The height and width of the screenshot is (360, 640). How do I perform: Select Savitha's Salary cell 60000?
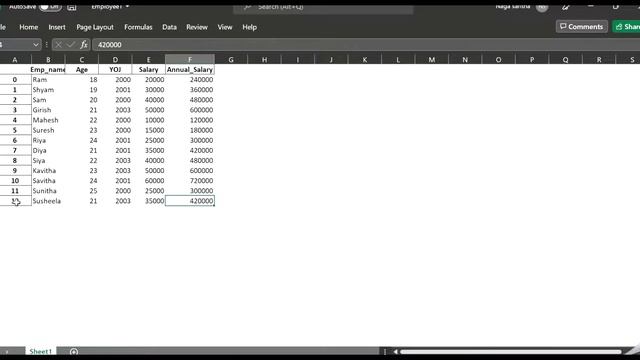tap(148, 181)
